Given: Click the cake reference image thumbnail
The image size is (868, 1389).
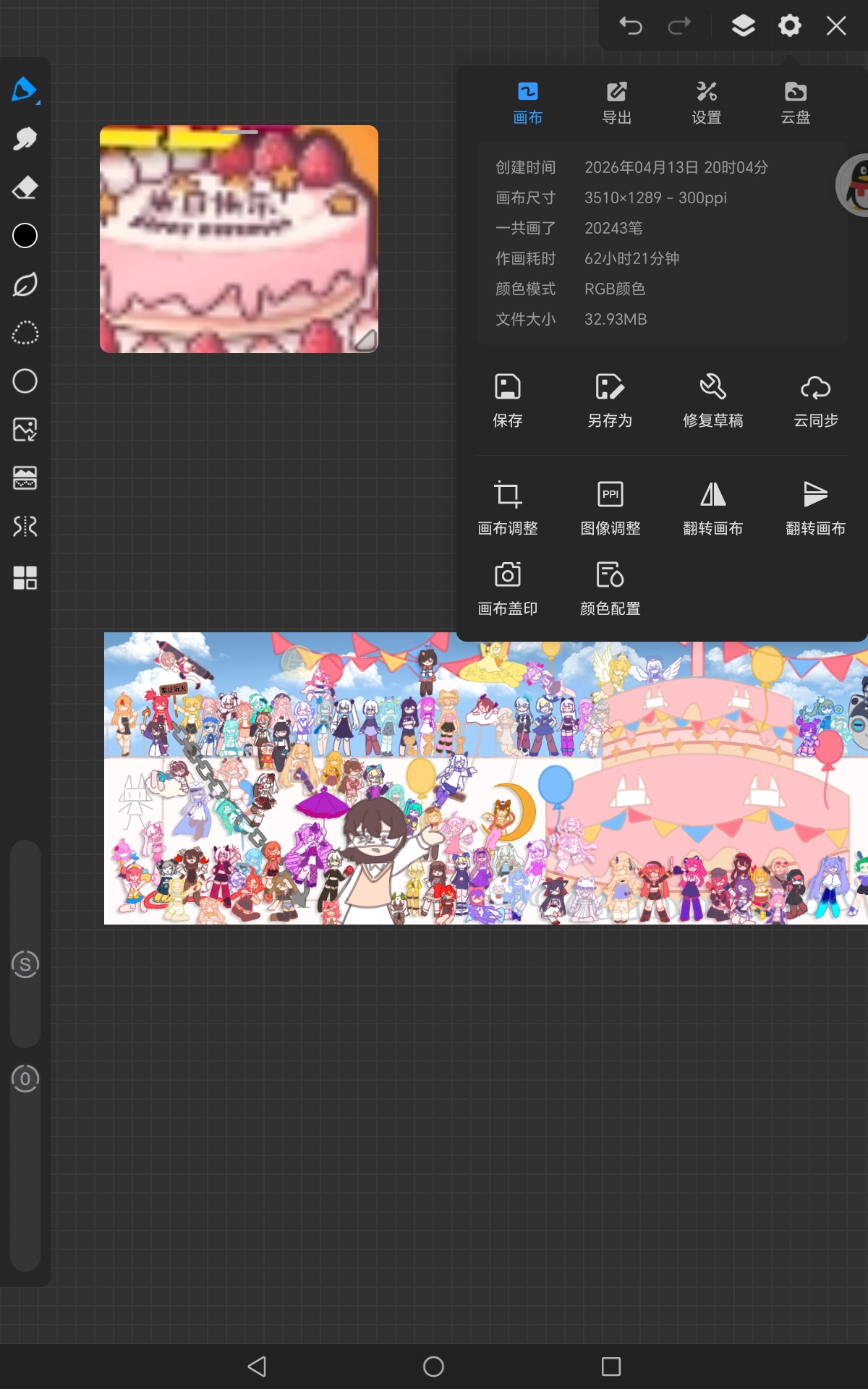Looking at the screenshot, I should [239, 239].
